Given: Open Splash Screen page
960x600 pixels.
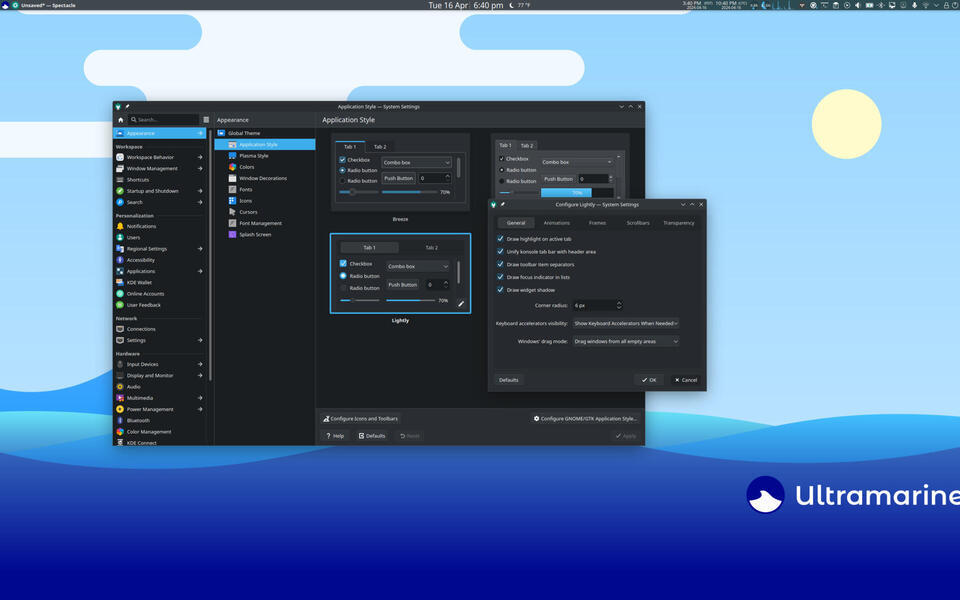Looking at the screenshot, I should 264,234.
